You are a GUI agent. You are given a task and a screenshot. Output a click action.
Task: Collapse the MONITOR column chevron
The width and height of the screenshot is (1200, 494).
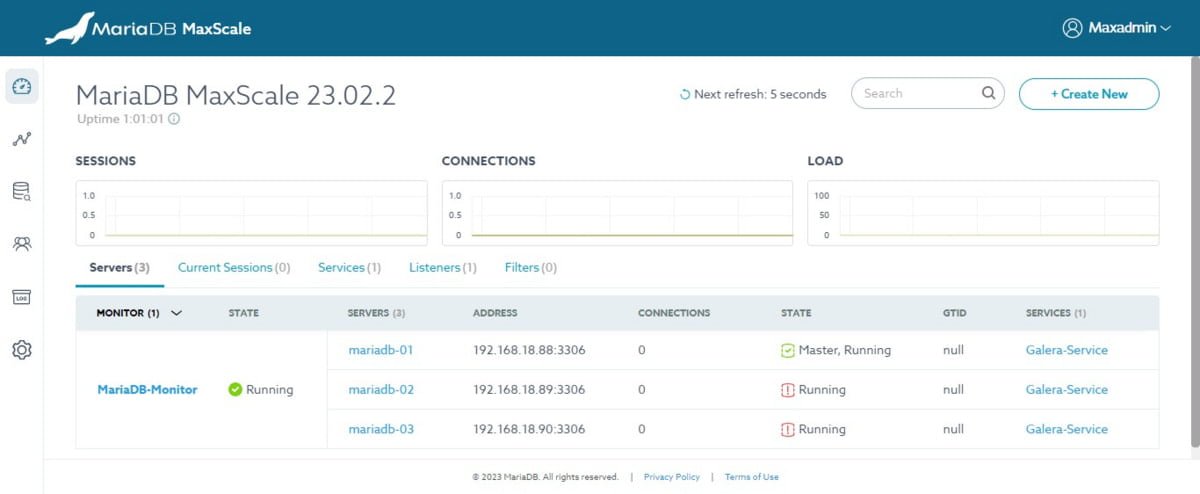click(x=177, y=313)
